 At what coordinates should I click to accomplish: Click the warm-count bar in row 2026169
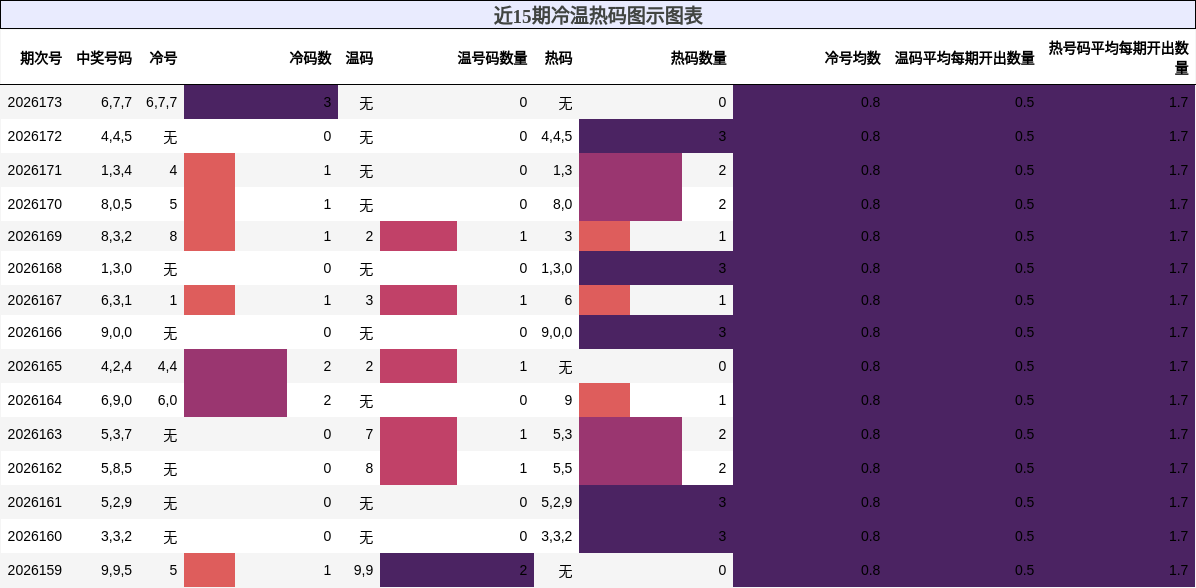pos(418,236)
